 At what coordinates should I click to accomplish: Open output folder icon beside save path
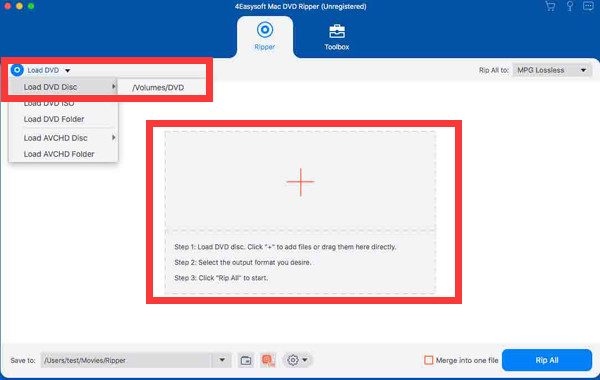246,360
